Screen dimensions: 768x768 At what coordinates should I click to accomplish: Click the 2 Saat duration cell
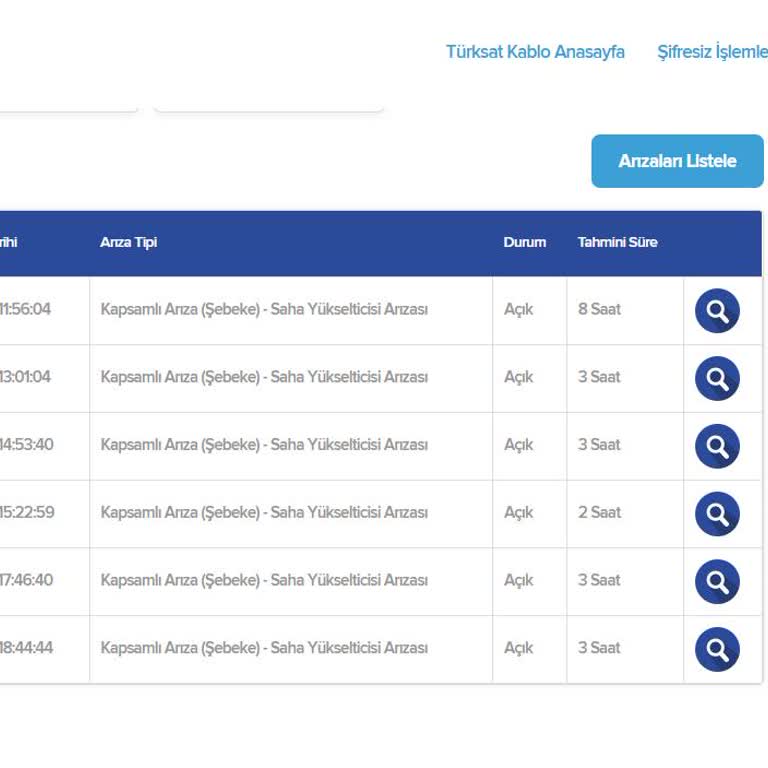coord(599,513)
